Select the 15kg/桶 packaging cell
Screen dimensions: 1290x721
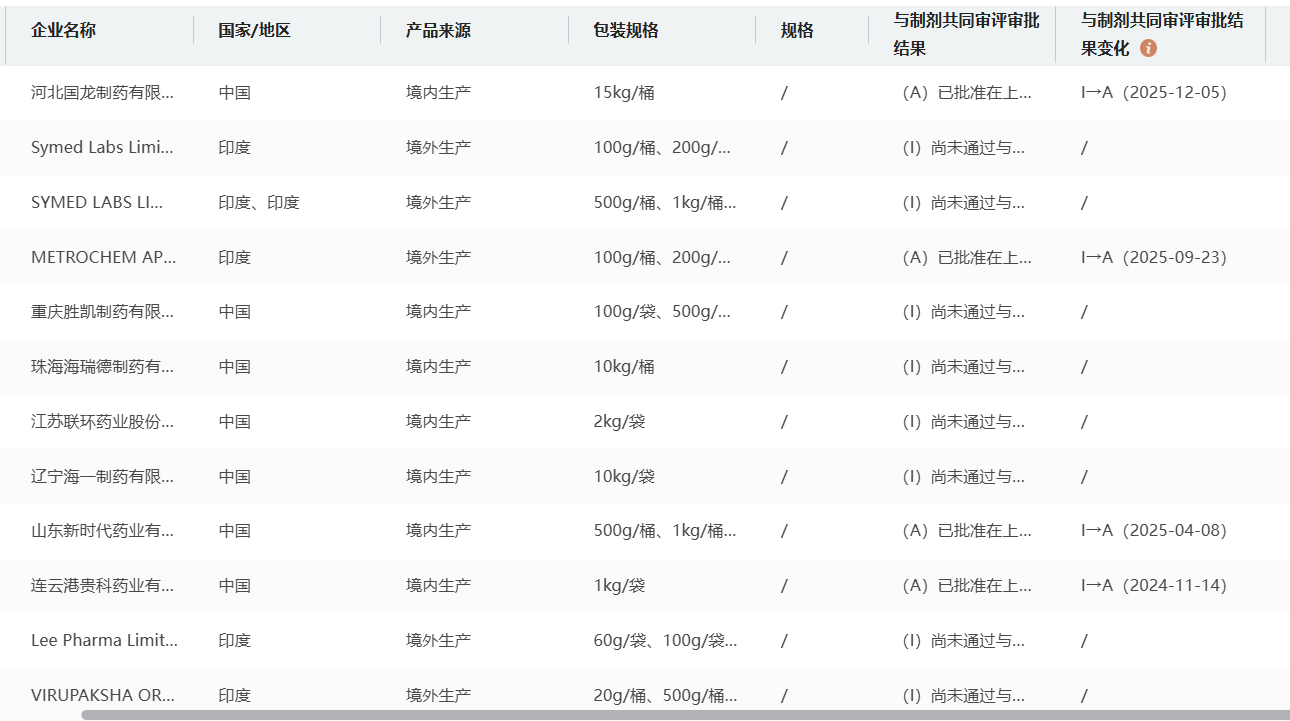(624, 93)
